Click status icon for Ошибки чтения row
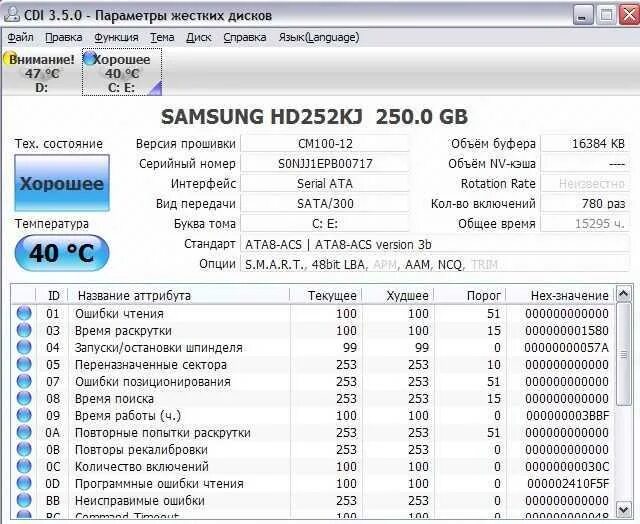 tap(24, 313)
